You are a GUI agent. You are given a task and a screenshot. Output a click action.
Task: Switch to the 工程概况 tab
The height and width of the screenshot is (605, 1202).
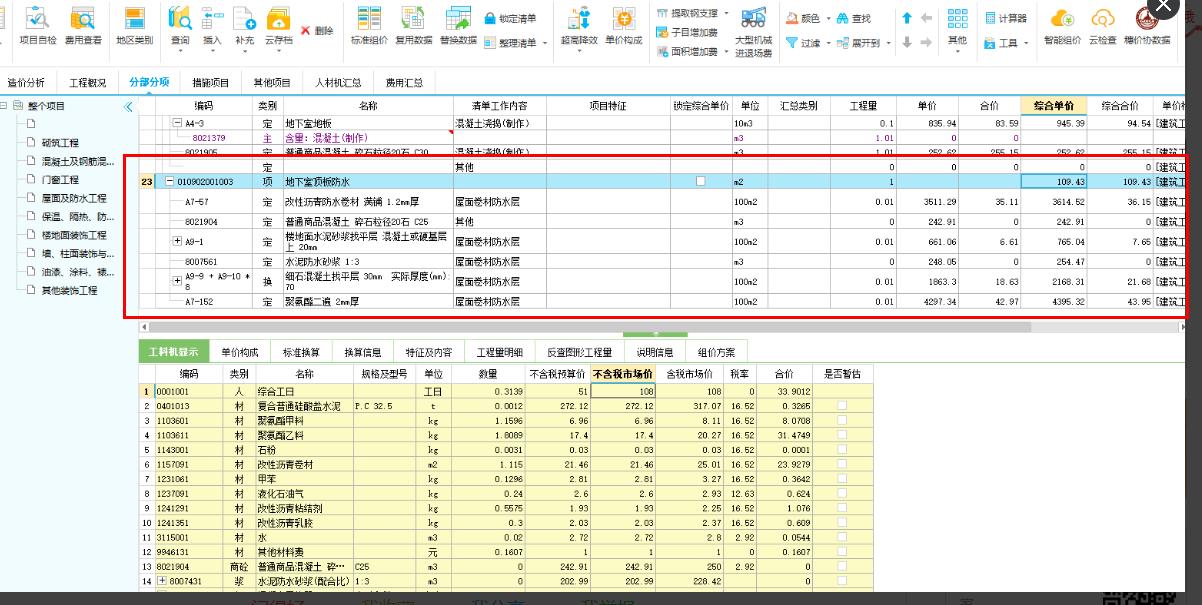88,82
